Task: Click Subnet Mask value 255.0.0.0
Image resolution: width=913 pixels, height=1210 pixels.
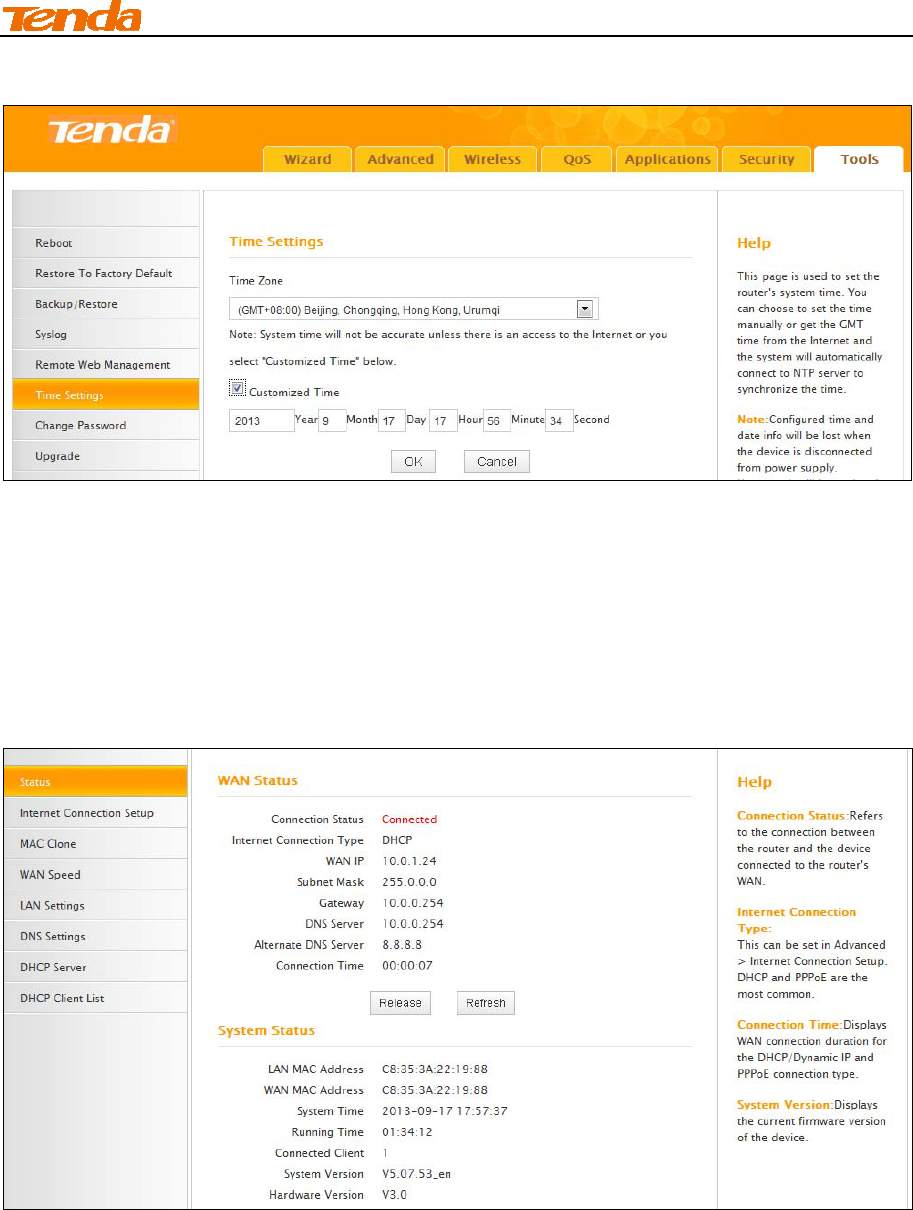Action: click(x=409, y=882)
